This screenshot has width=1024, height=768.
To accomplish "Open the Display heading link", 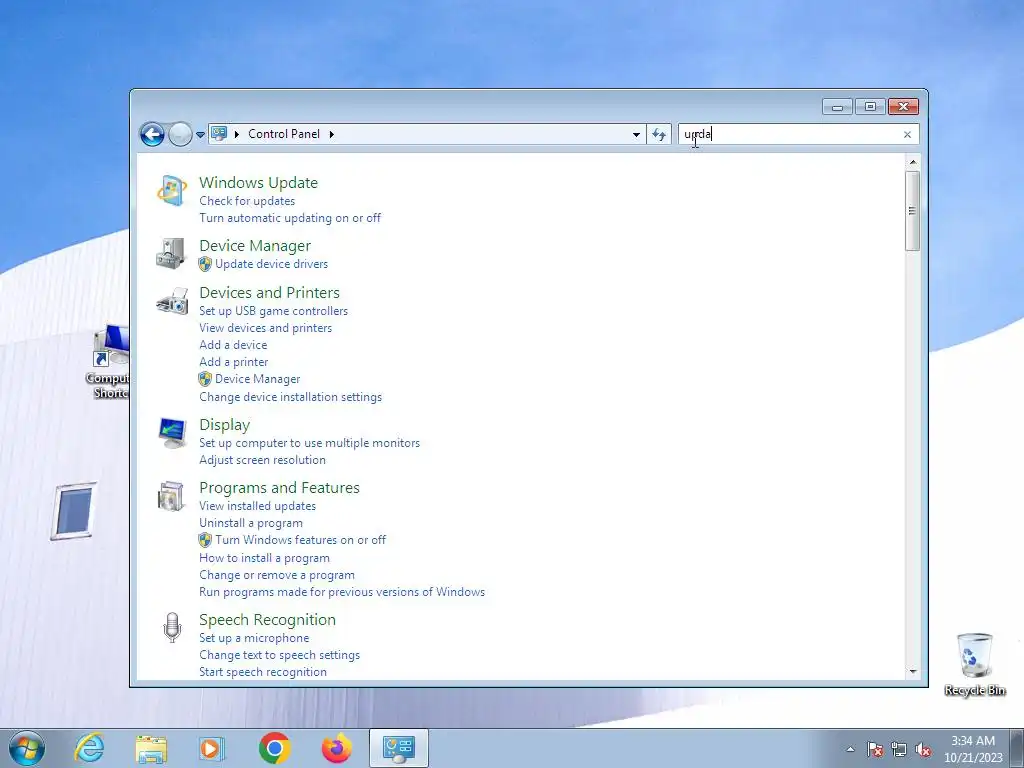I will (225, 424).
